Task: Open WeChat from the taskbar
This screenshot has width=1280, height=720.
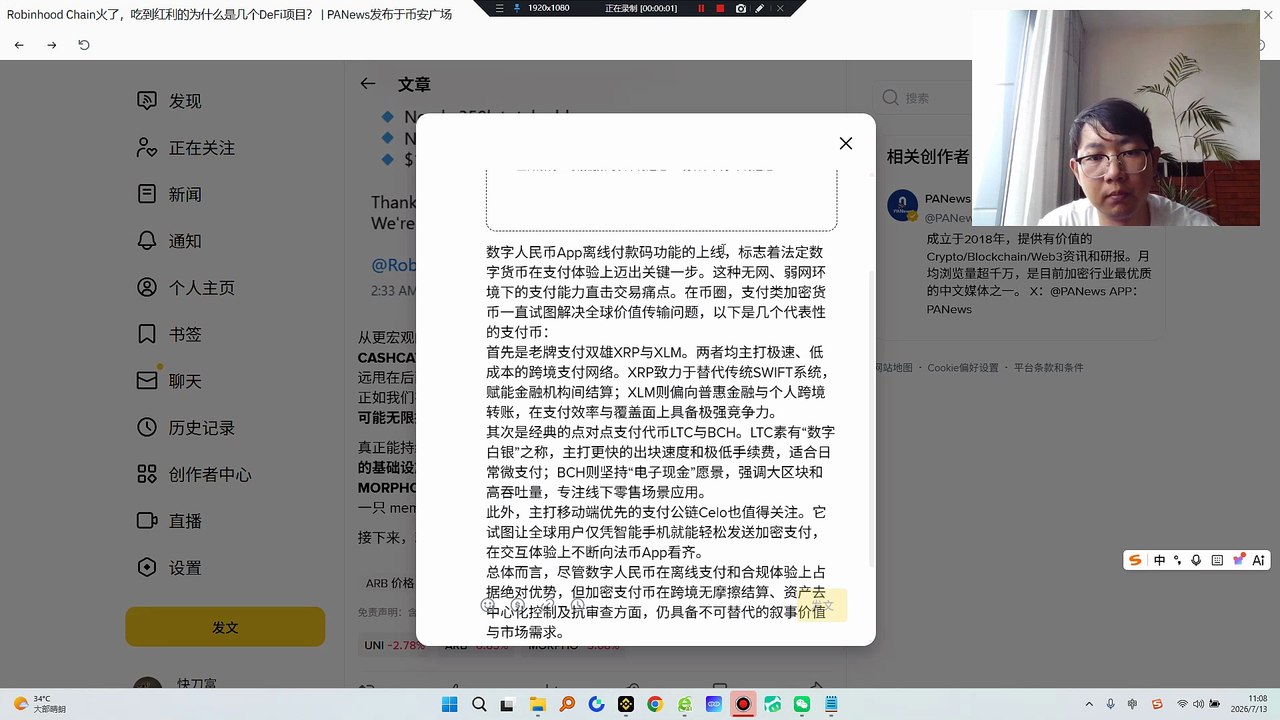Action: pos(802,704)
